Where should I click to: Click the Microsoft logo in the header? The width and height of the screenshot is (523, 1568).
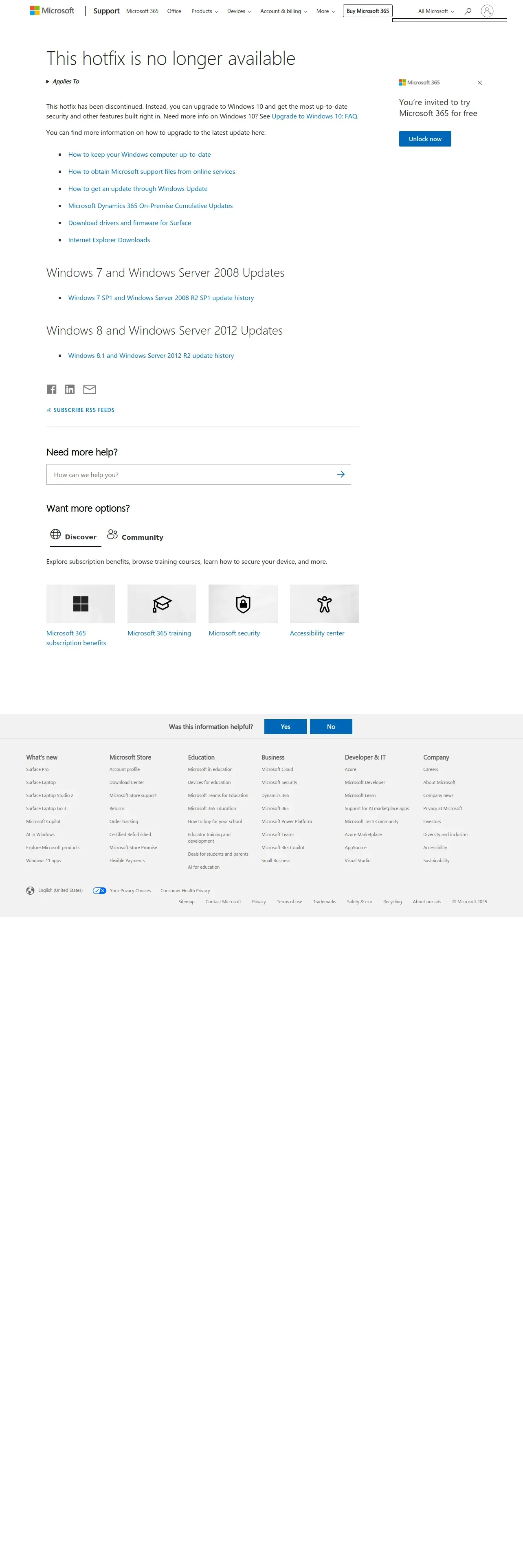point(53,11)
